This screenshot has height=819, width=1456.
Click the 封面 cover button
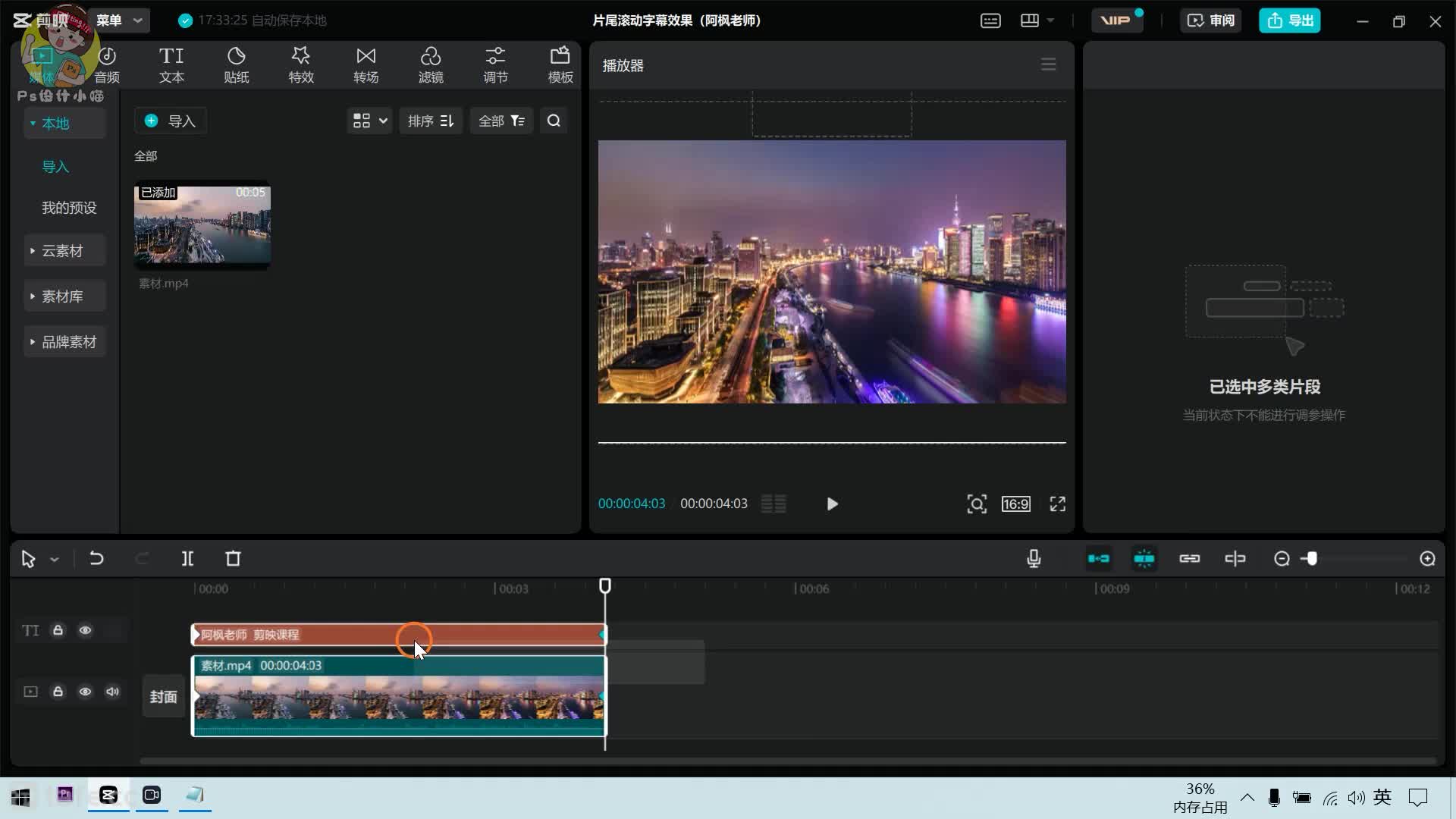163,696
